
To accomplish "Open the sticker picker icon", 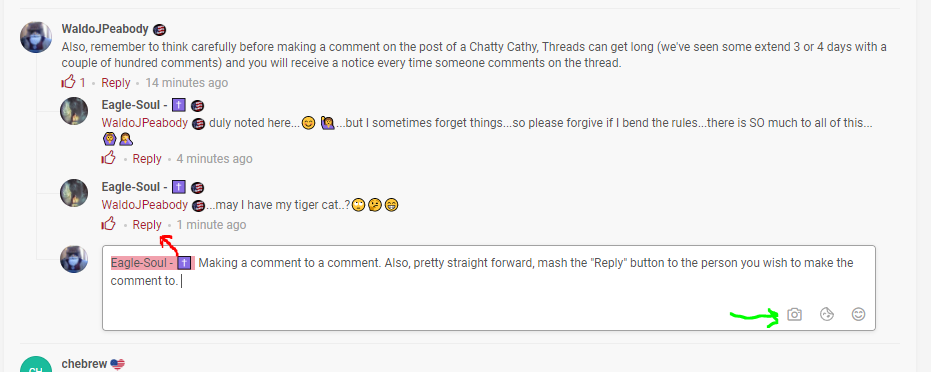I will pyautogui.click(x=826, y=314).
